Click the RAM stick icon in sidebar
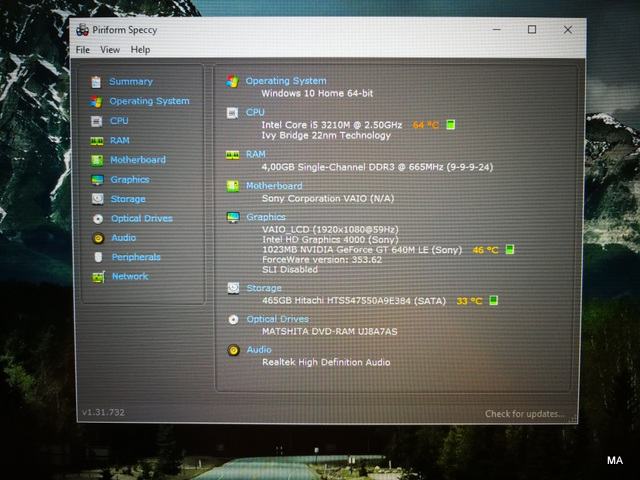This screenshot has width=640, height=480. 97,141
